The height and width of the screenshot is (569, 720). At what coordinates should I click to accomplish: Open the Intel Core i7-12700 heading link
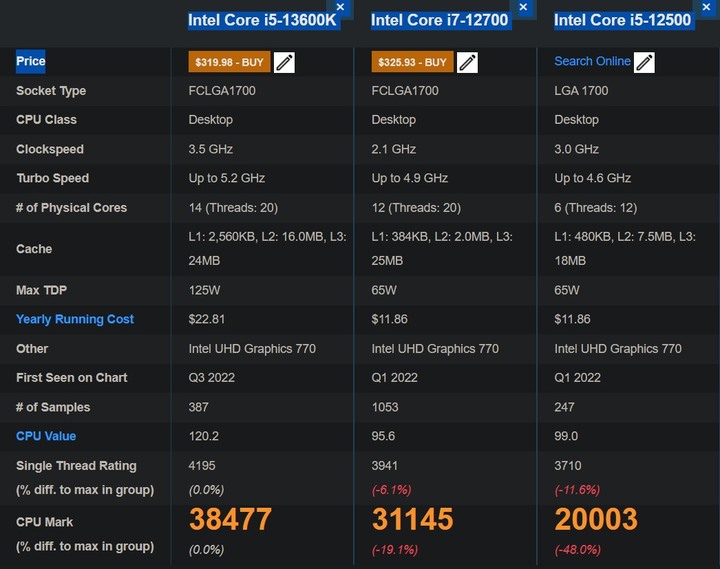click(x=439, y=20)
